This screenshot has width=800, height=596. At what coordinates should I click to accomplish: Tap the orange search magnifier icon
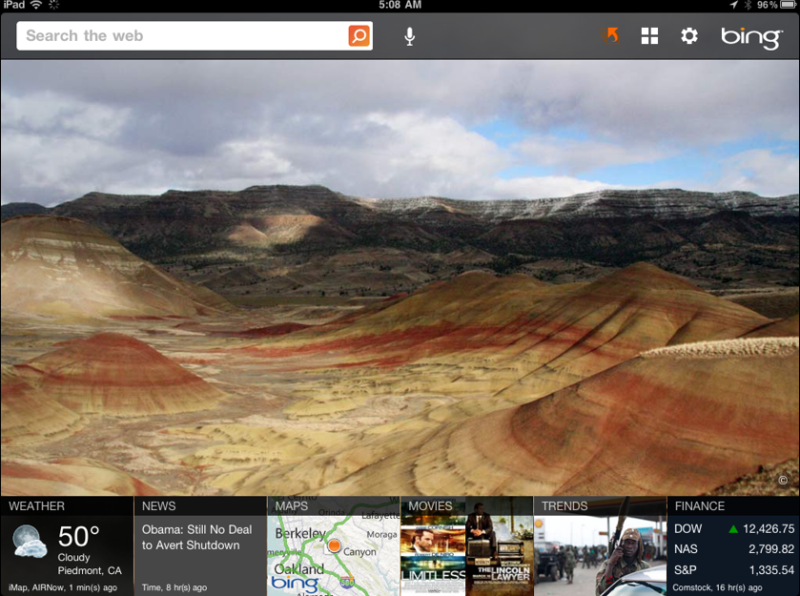pyautogui.click(x=358, y=35)
